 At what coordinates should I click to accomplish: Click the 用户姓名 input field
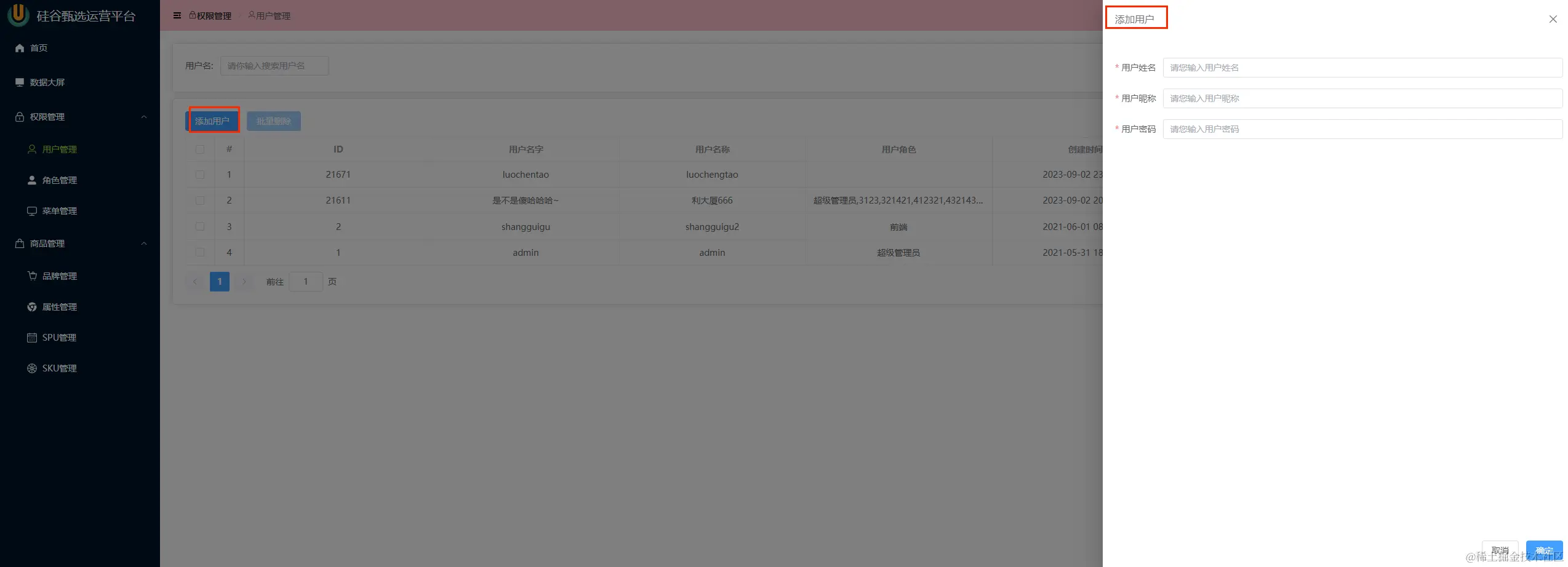(x=1362, y=68)
